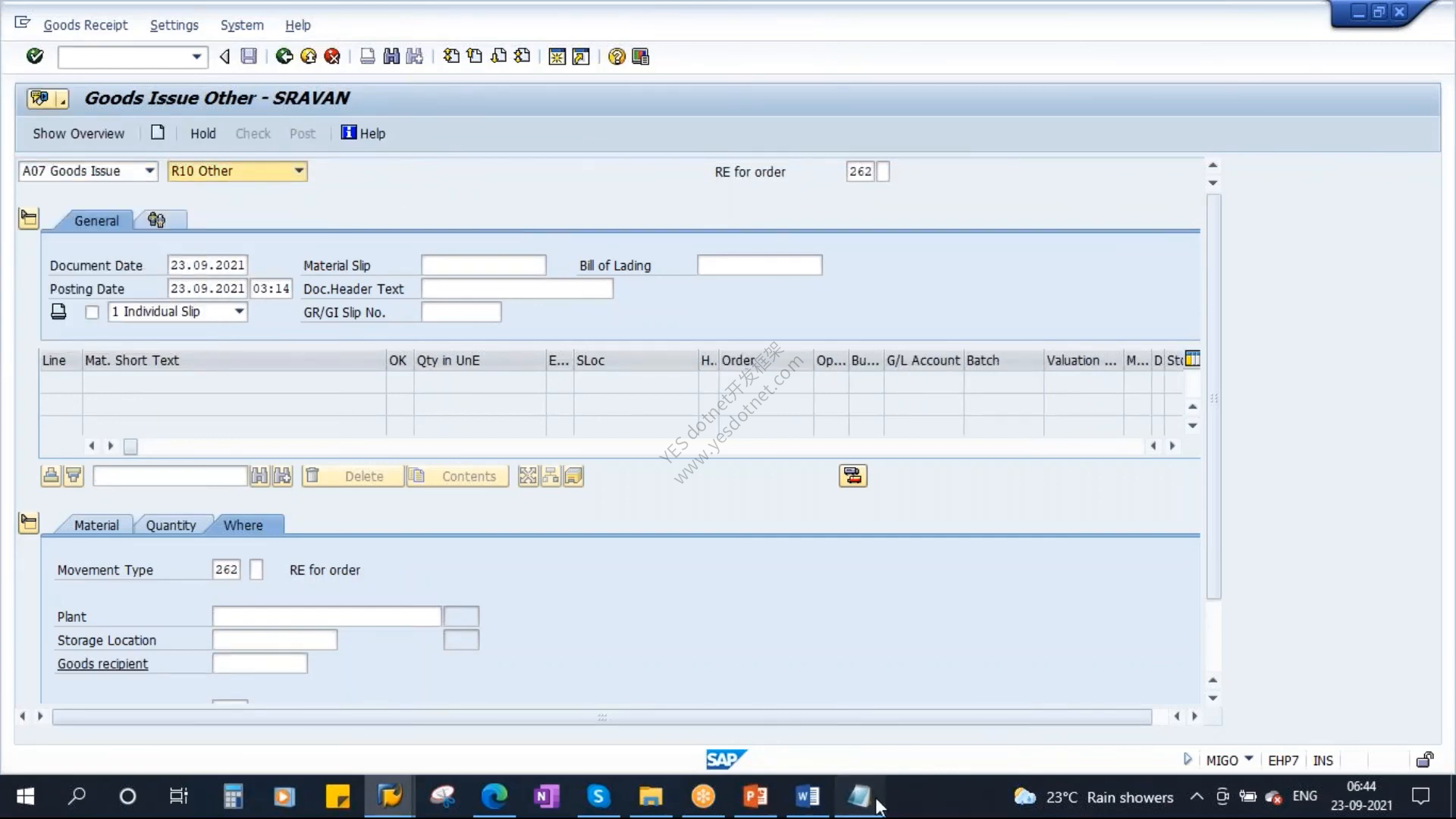1456x819 pixels.
Task: Click the green Enter checkmark icon
Action: pyautogui.click(x=35, y=56)
